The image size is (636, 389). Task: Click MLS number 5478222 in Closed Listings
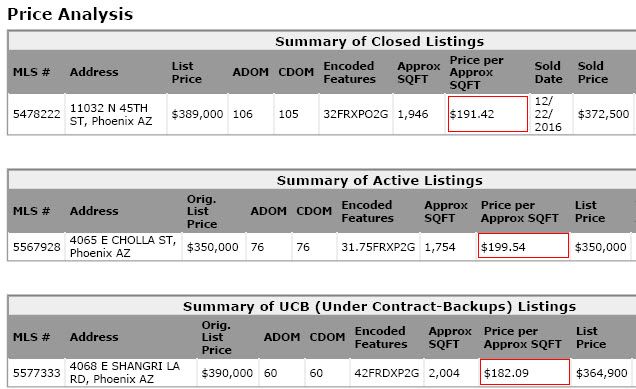pos(37,114)
